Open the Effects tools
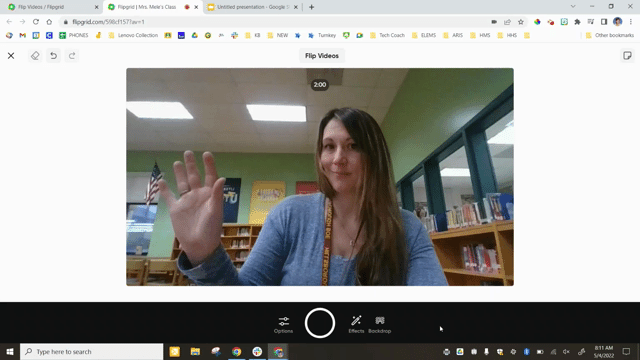Viewport: 640px width, 360px height. point(356,324)
